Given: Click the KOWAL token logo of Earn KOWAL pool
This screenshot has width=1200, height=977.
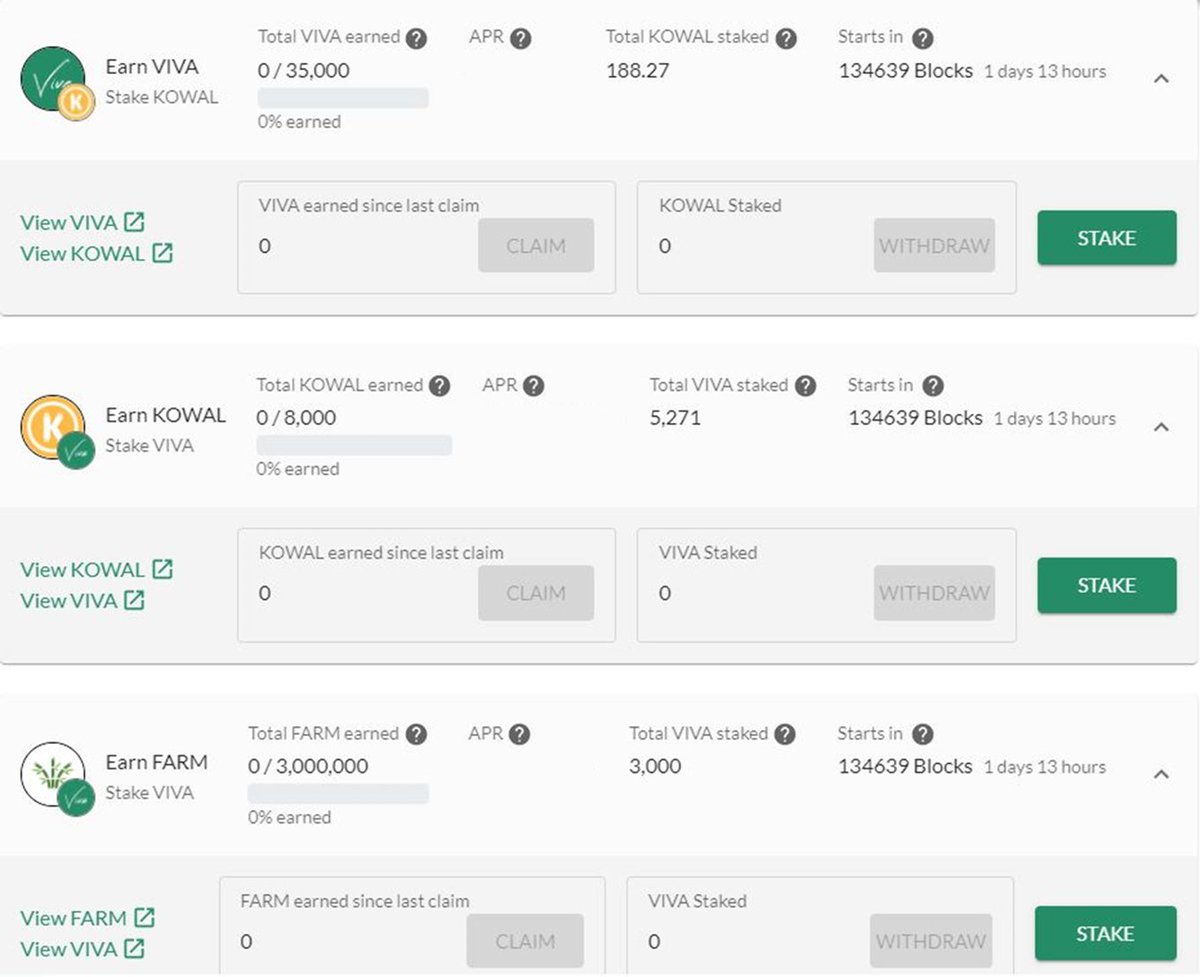Looking at the screenshot, I should coord(56,430).
